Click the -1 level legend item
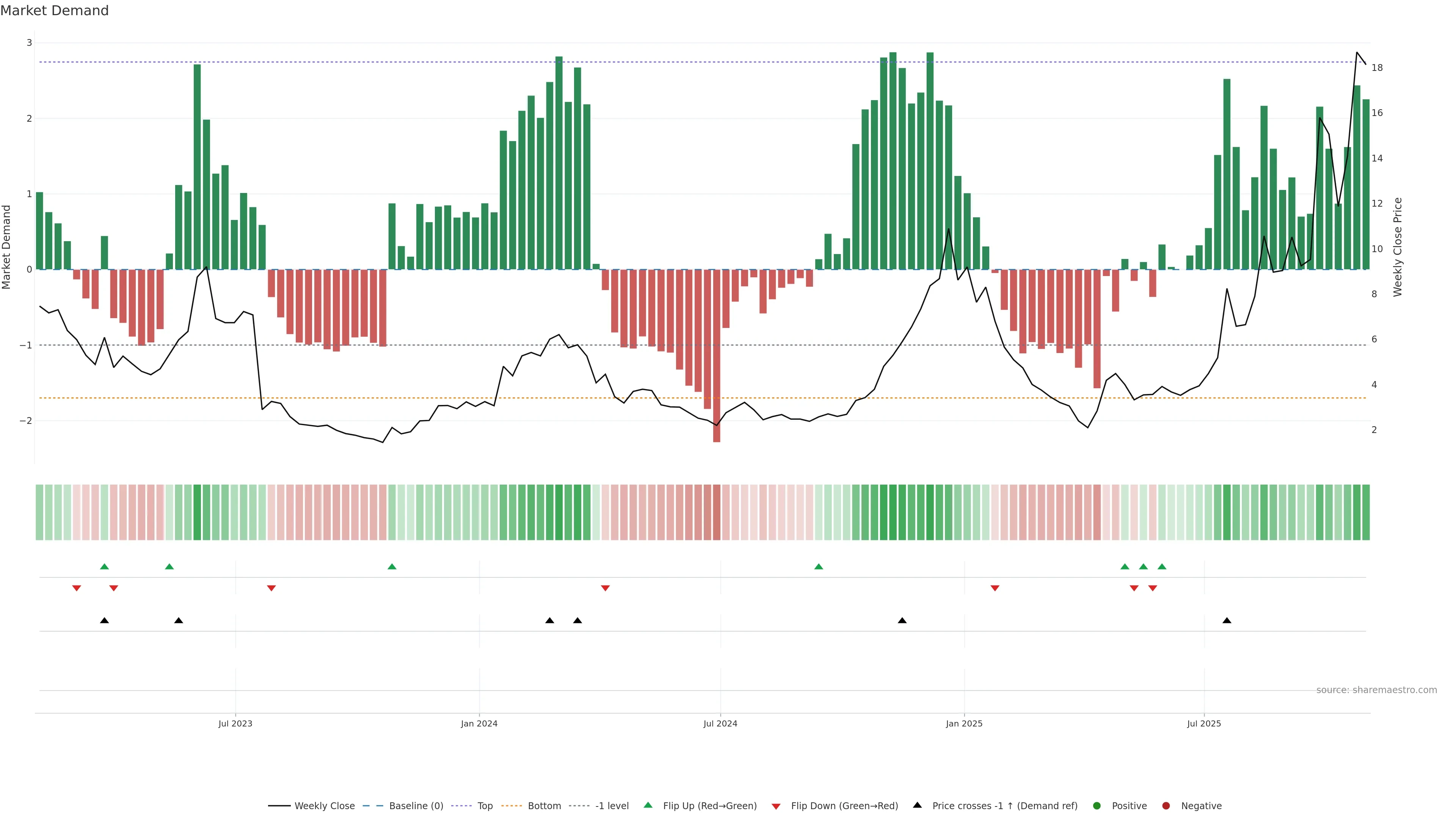Screen dimensions: 1456x819 pyautogui.click(x=612, y=805)
